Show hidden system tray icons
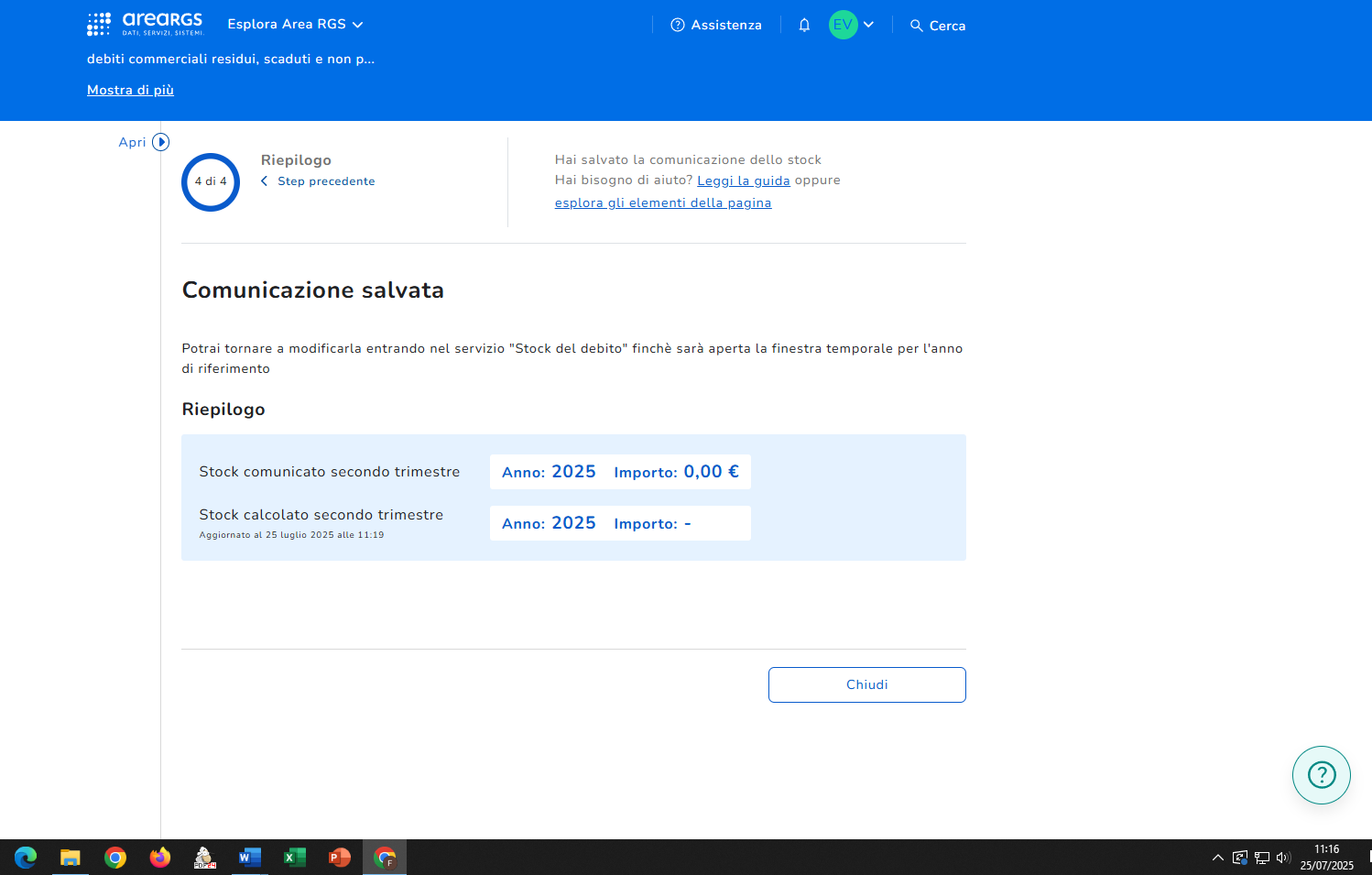1372x875 pixels. tap(1217, 858)
